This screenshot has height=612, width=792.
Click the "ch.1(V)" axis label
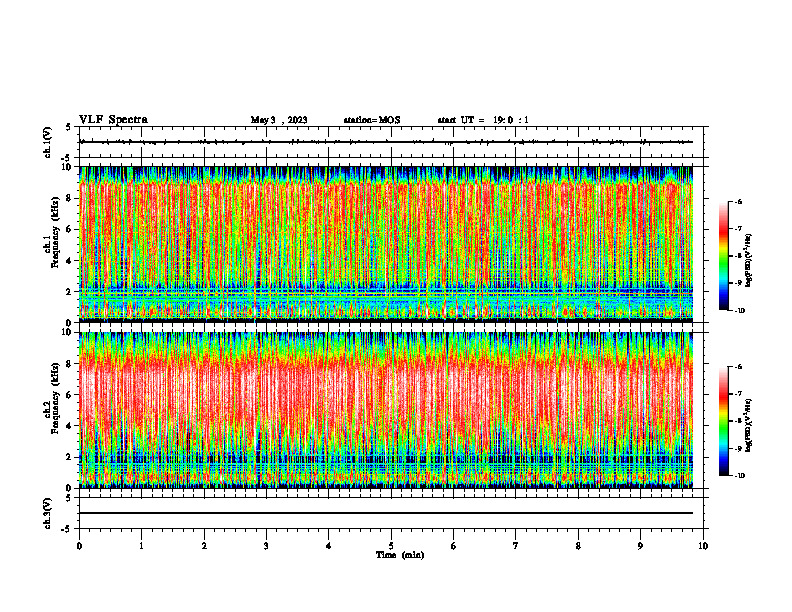[x=48, y=142]
